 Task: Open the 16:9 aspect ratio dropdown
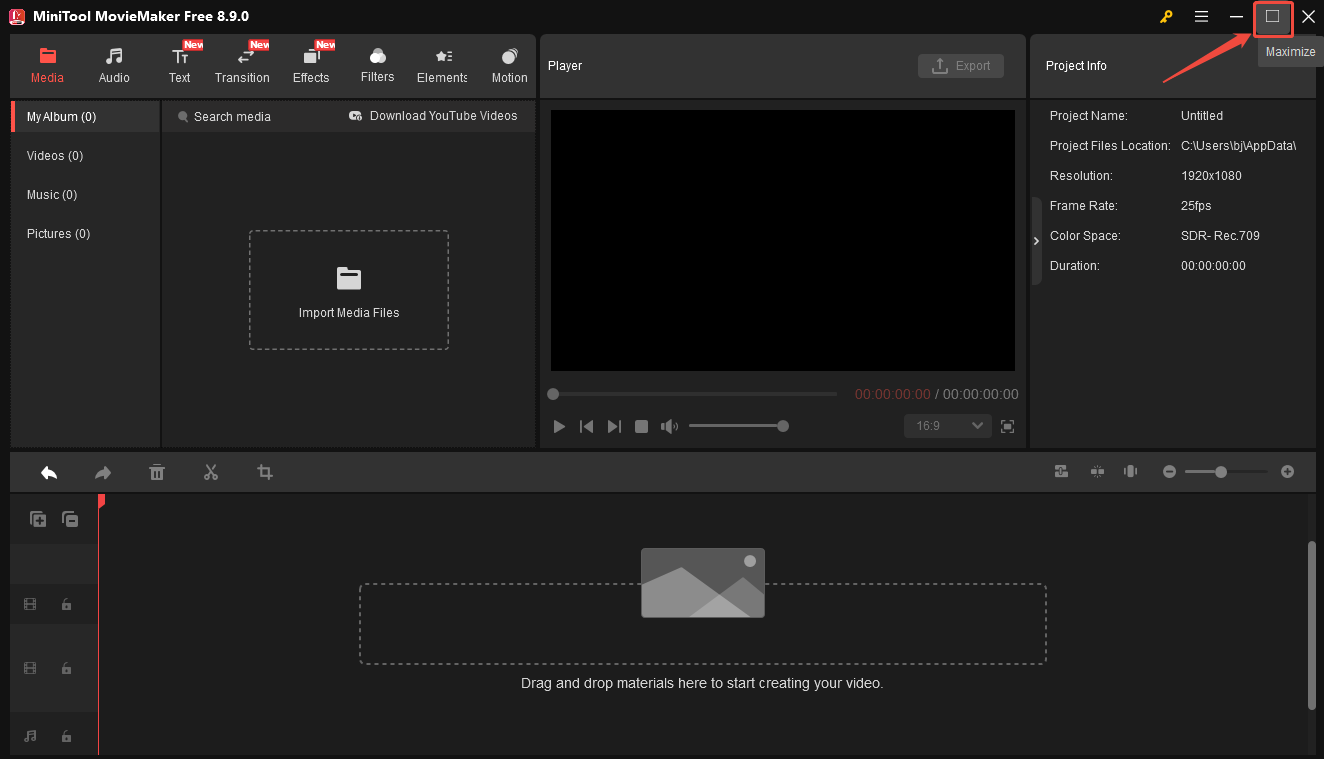pos(948,426)
